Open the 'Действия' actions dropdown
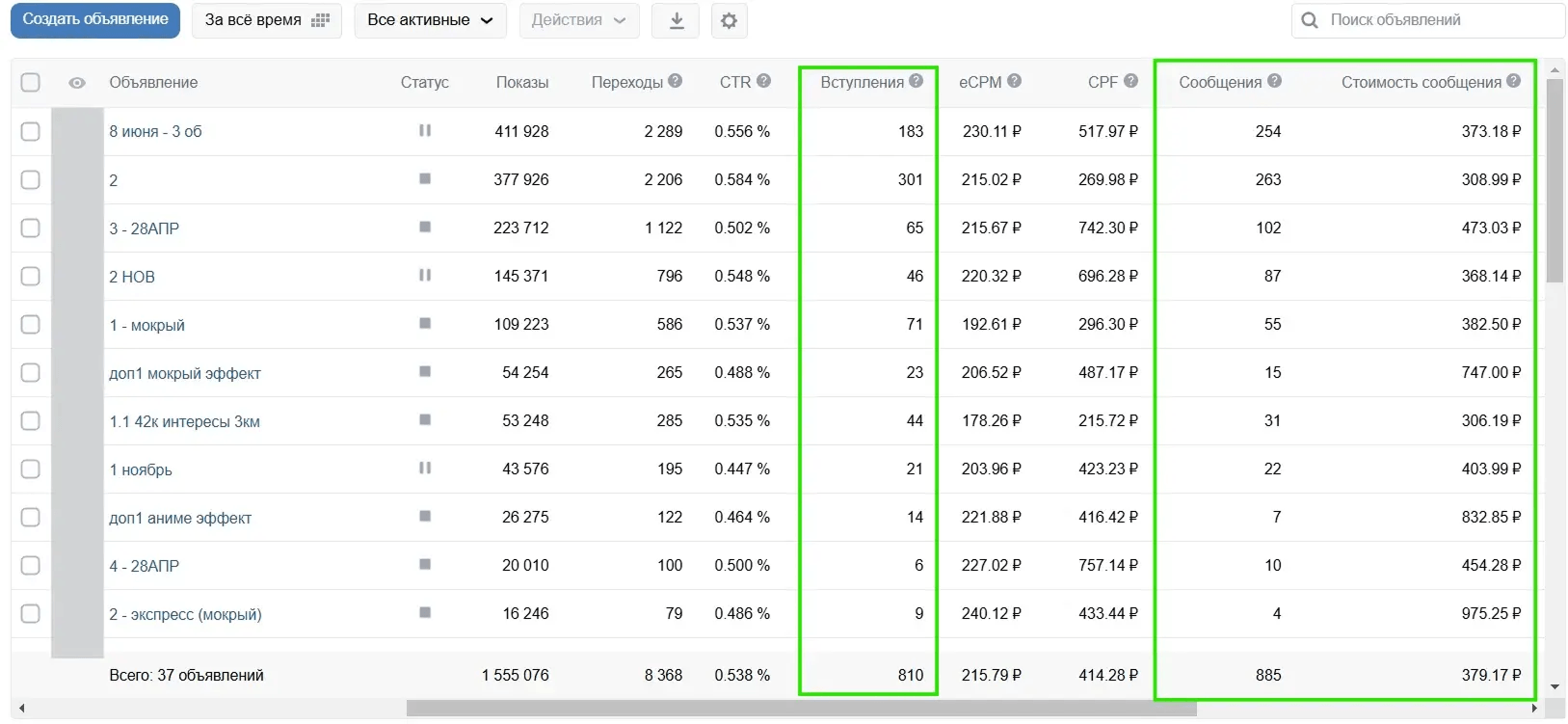Image resolution: width=1568 pixels, height=724 pixels. pos(579,20)
